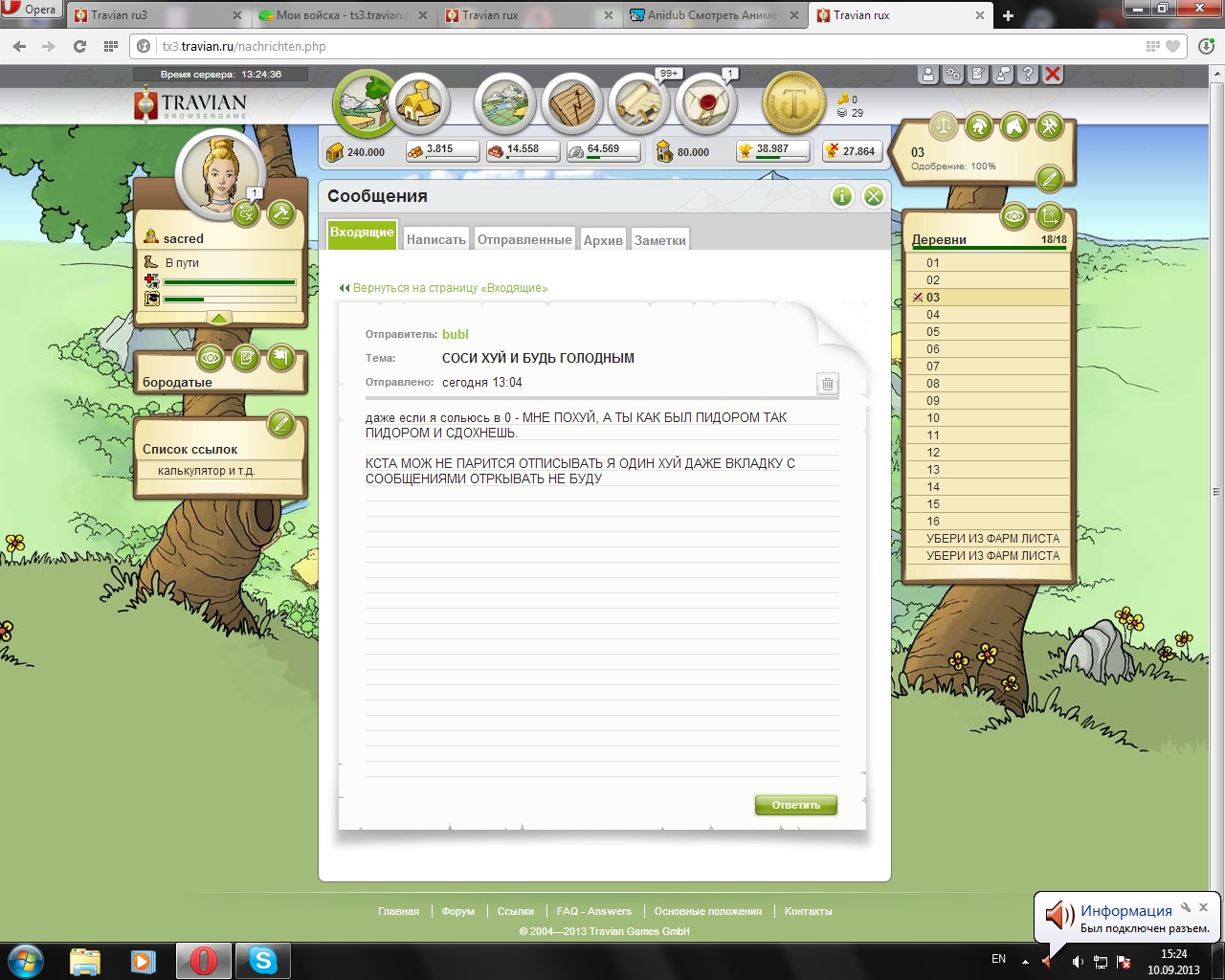Click the Windows Start button
Screen dimensions: 1225x980
pyautogui.click(x=25, y=960)
